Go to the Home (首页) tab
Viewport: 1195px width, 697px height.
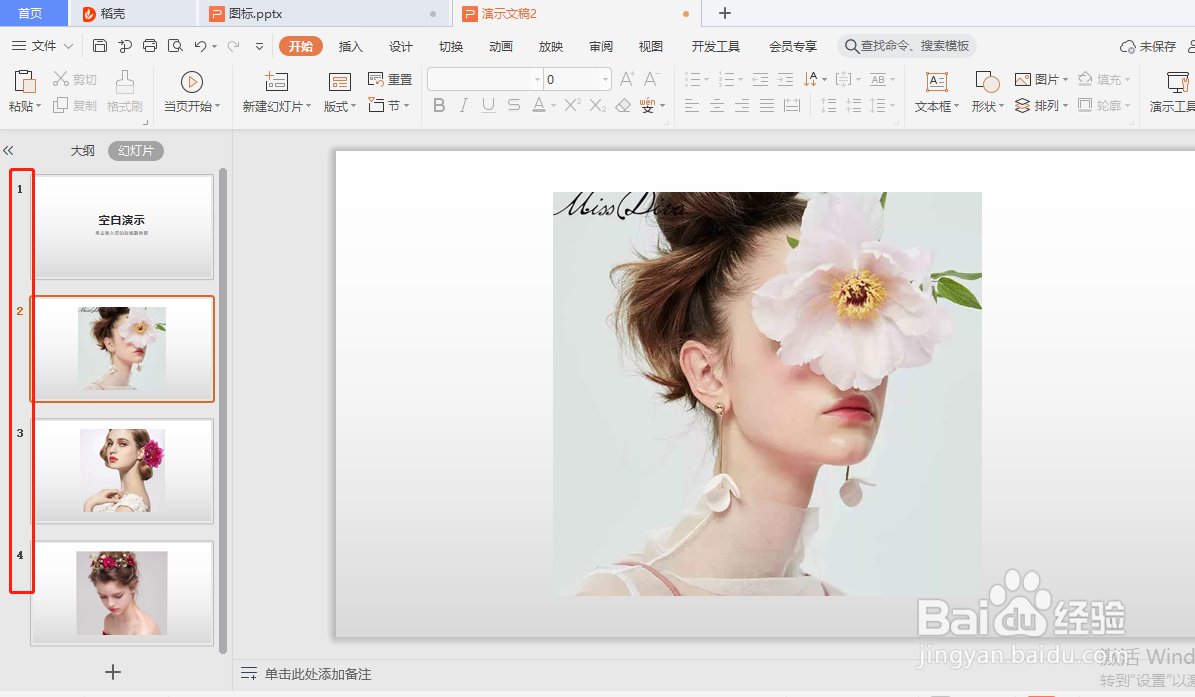click(30, 13)
